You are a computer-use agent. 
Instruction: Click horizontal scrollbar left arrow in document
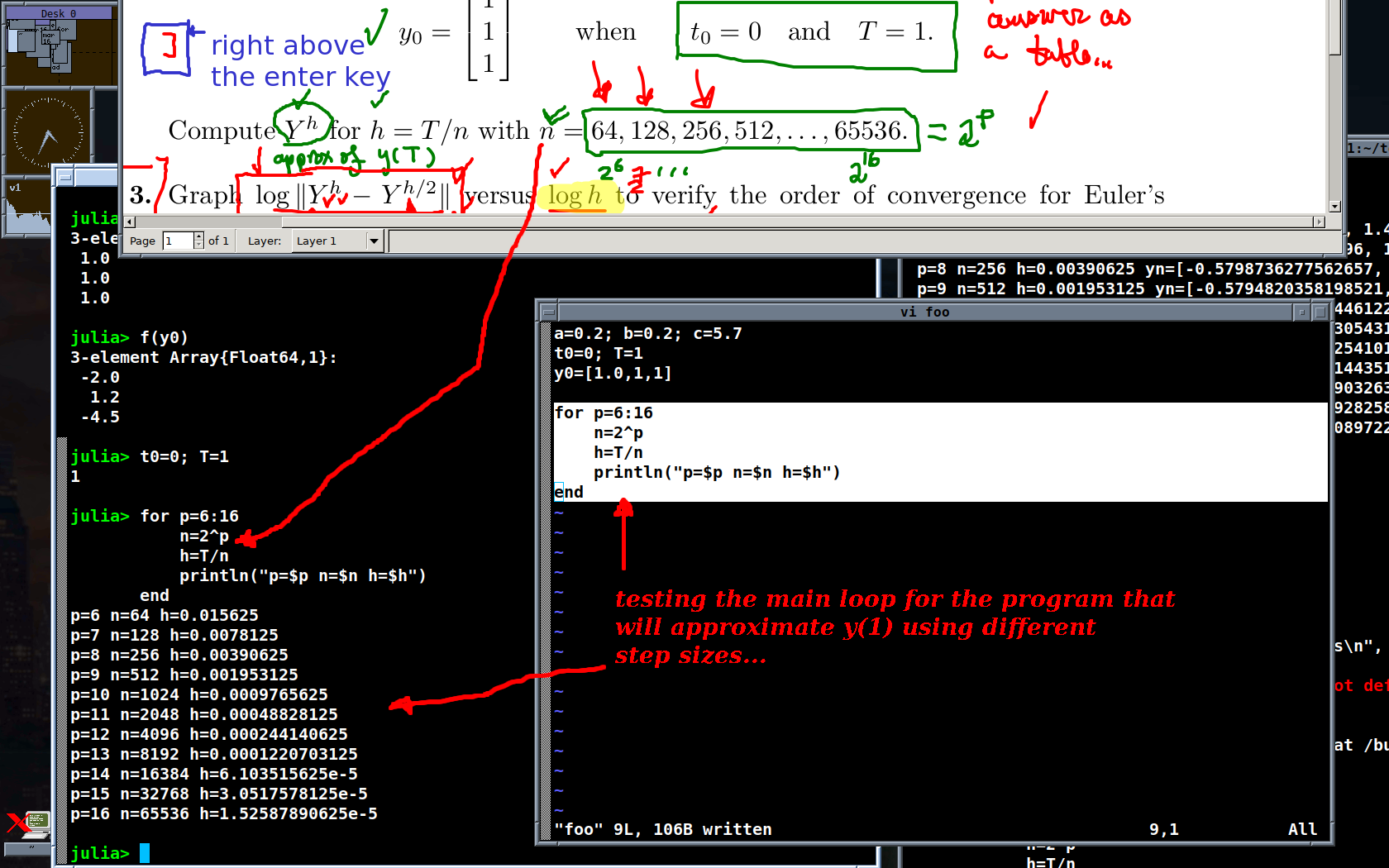[130, 222]
